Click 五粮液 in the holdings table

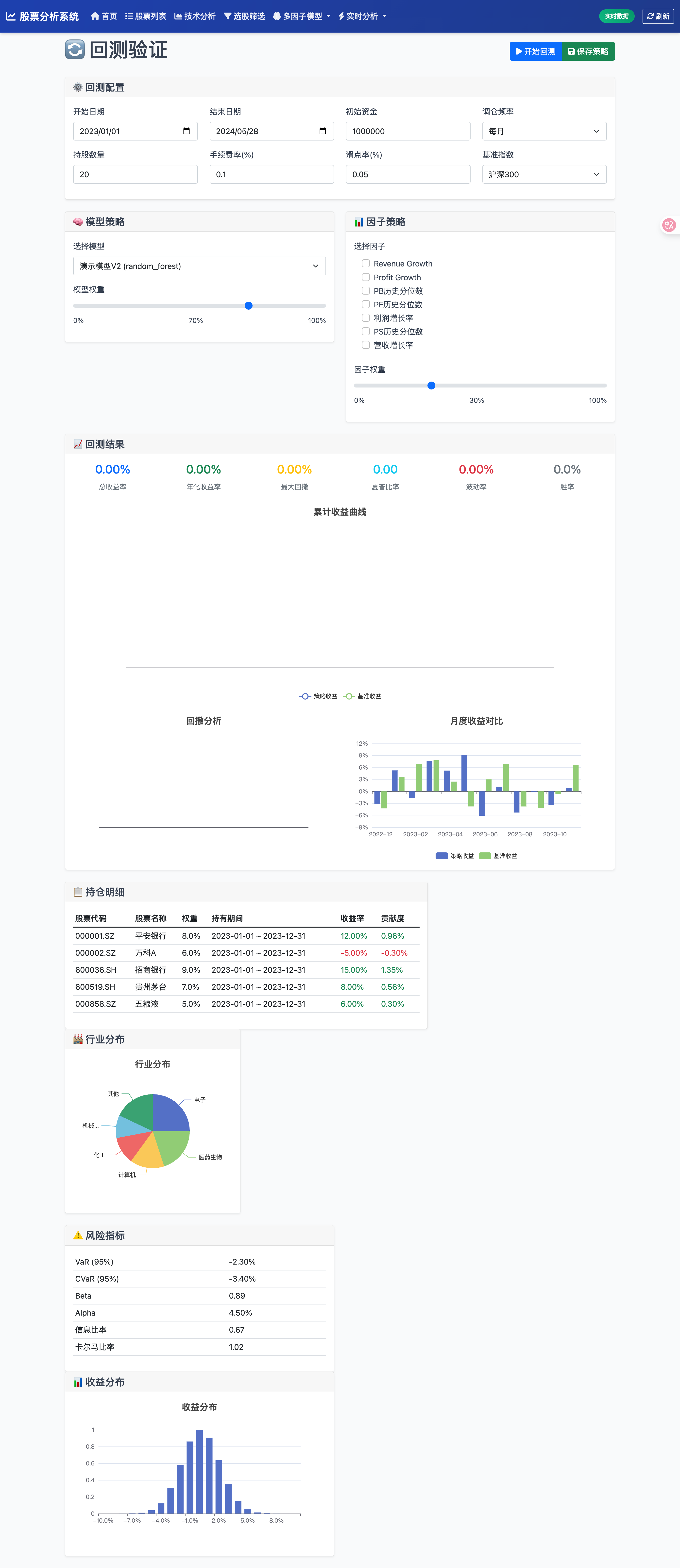tap(147, 1004)
